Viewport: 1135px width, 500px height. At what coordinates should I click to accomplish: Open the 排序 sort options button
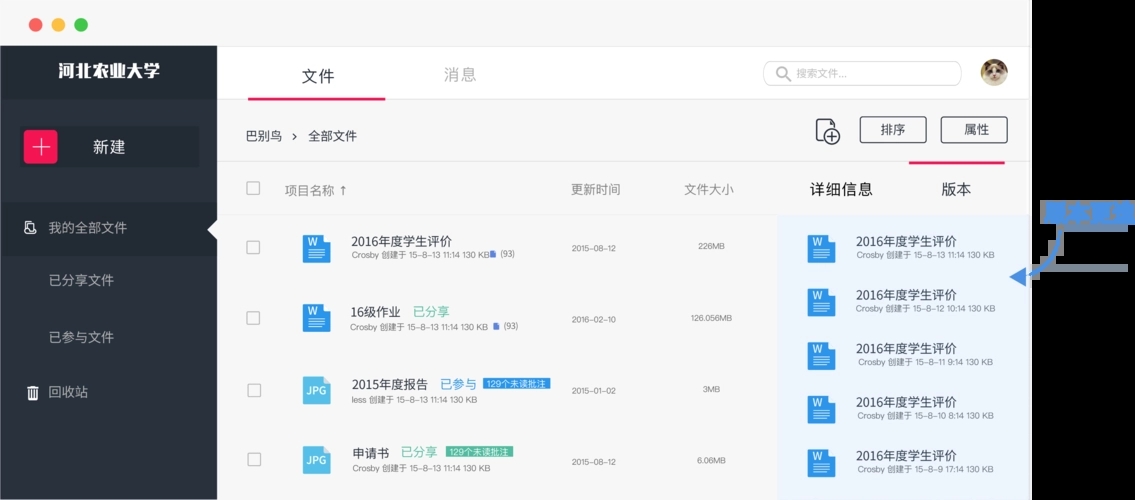tap(892, 130)
